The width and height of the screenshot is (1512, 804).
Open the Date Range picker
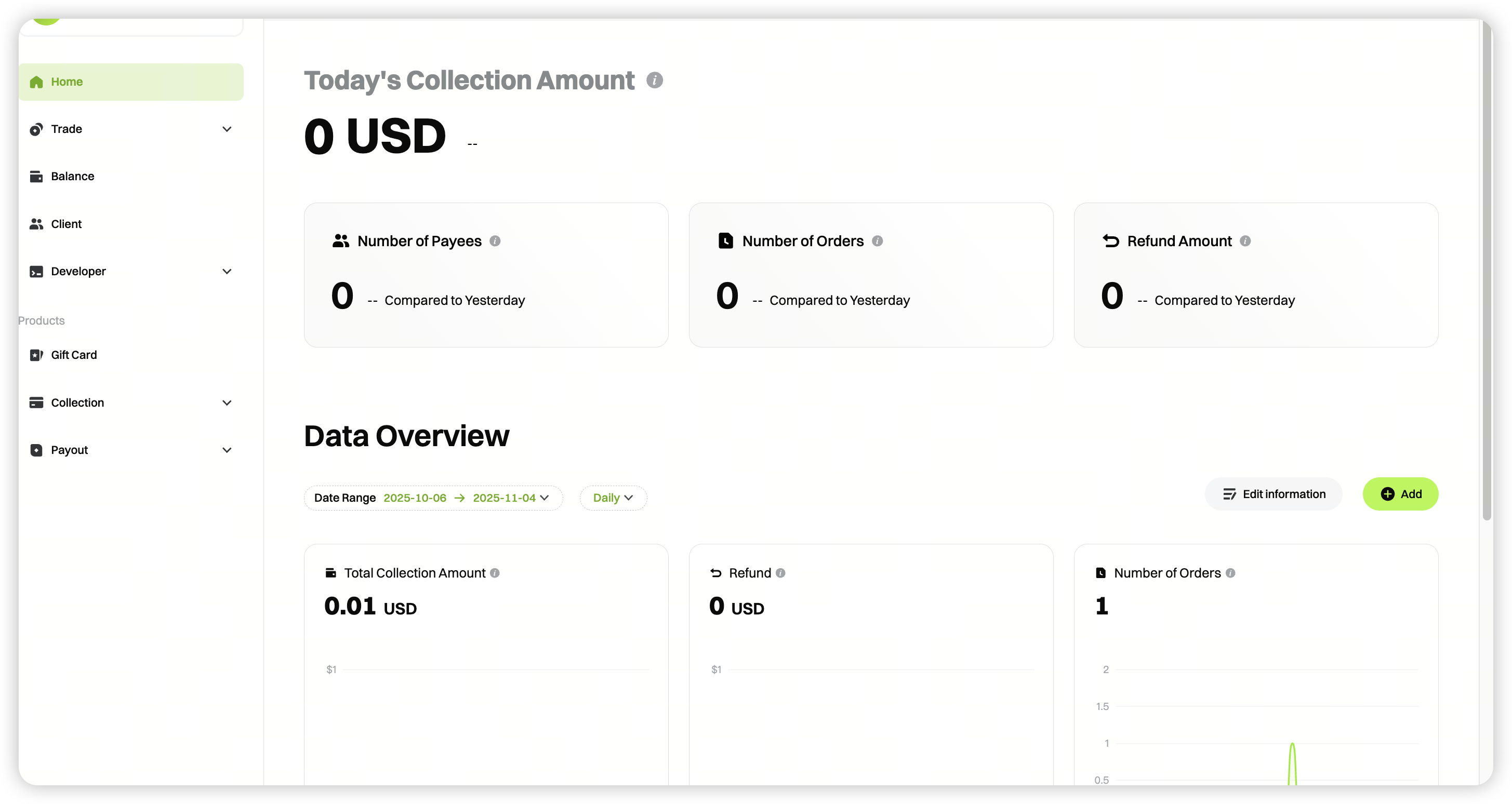click(x=433, y=498)
